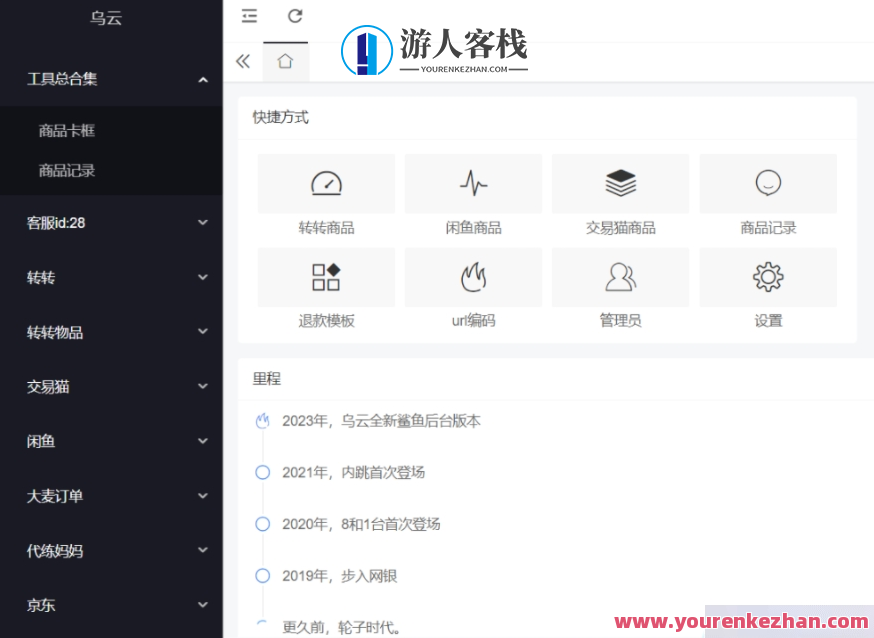Open the 转转商品 dashboard icon
The width and height of the screenshot is (874, 638).
325,183
